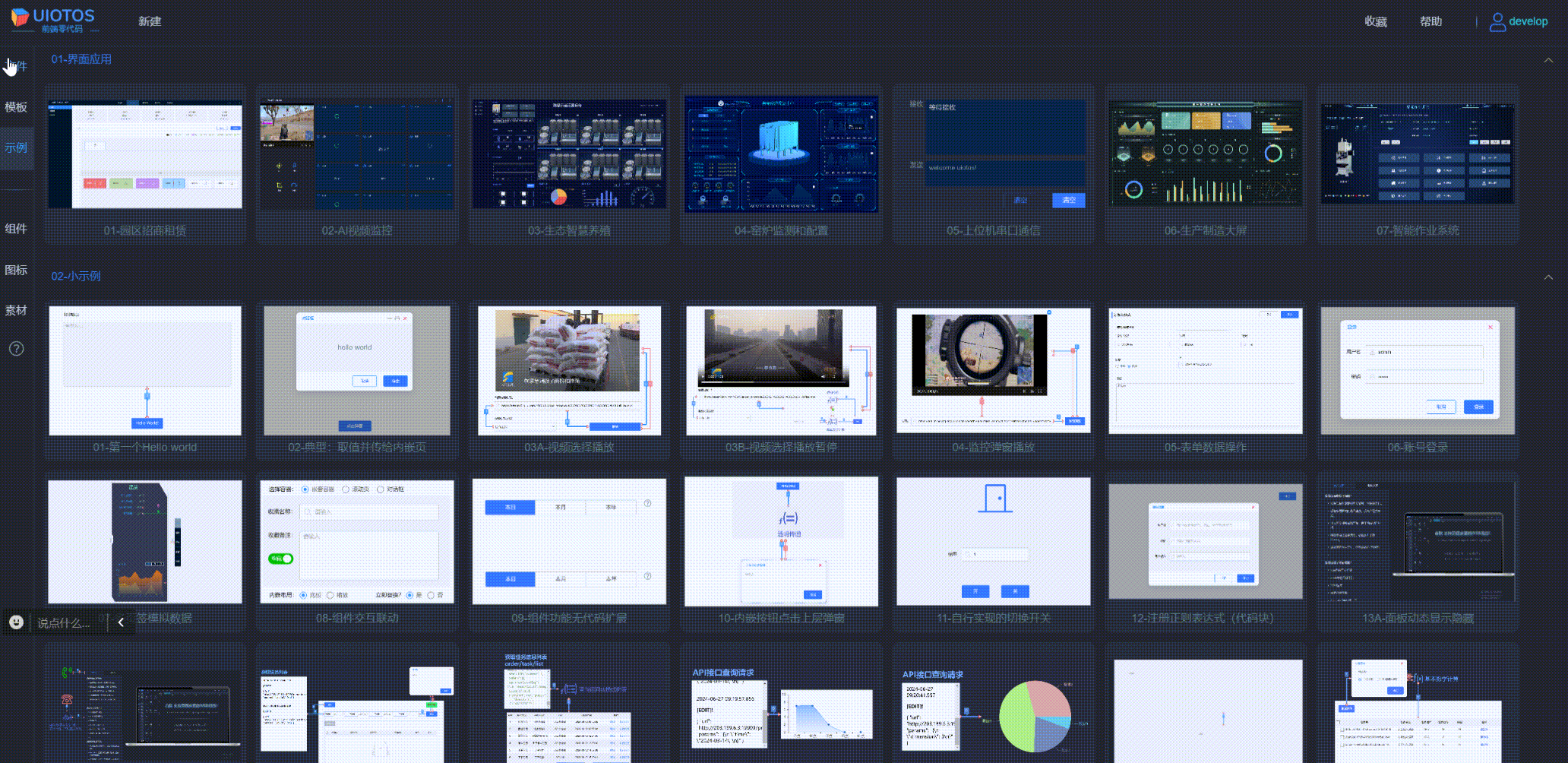Open the 01-园区招商租赁 example thumbnail
This screenshot has height=763, width=1568.
click(x=145, y=156)
